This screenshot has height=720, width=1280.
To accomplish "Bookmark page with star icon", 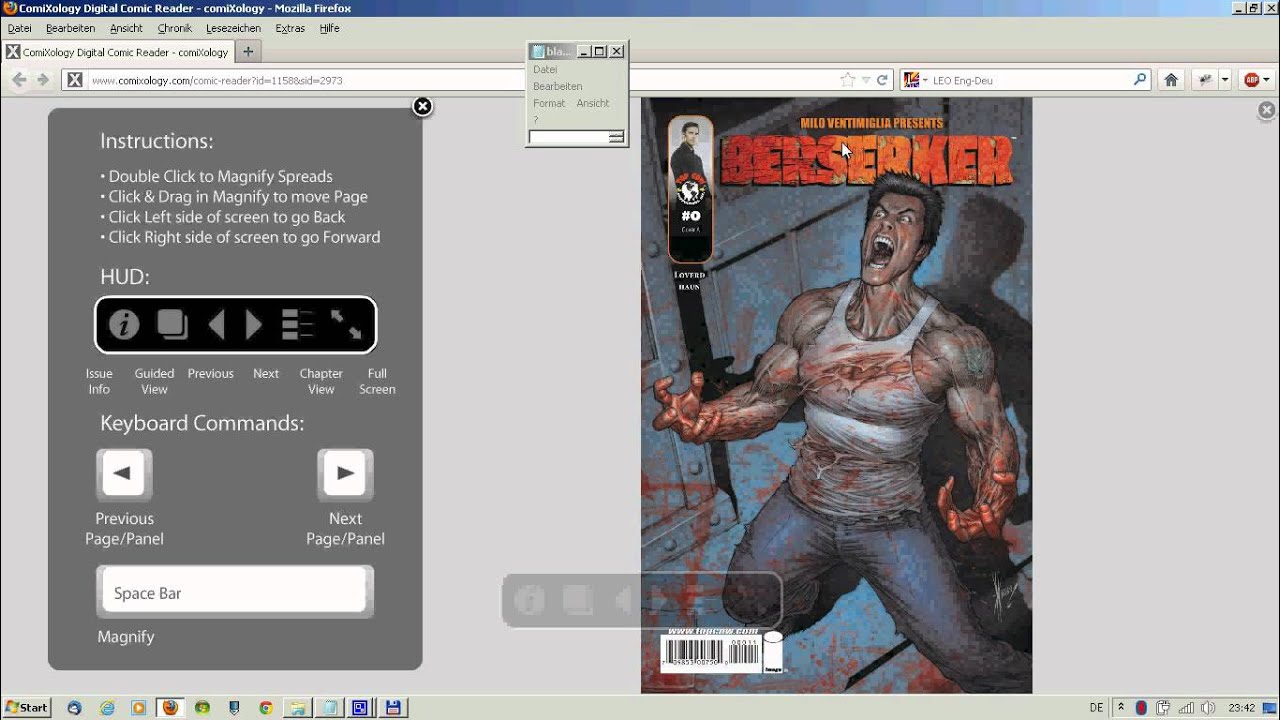I will pos(848,80).
